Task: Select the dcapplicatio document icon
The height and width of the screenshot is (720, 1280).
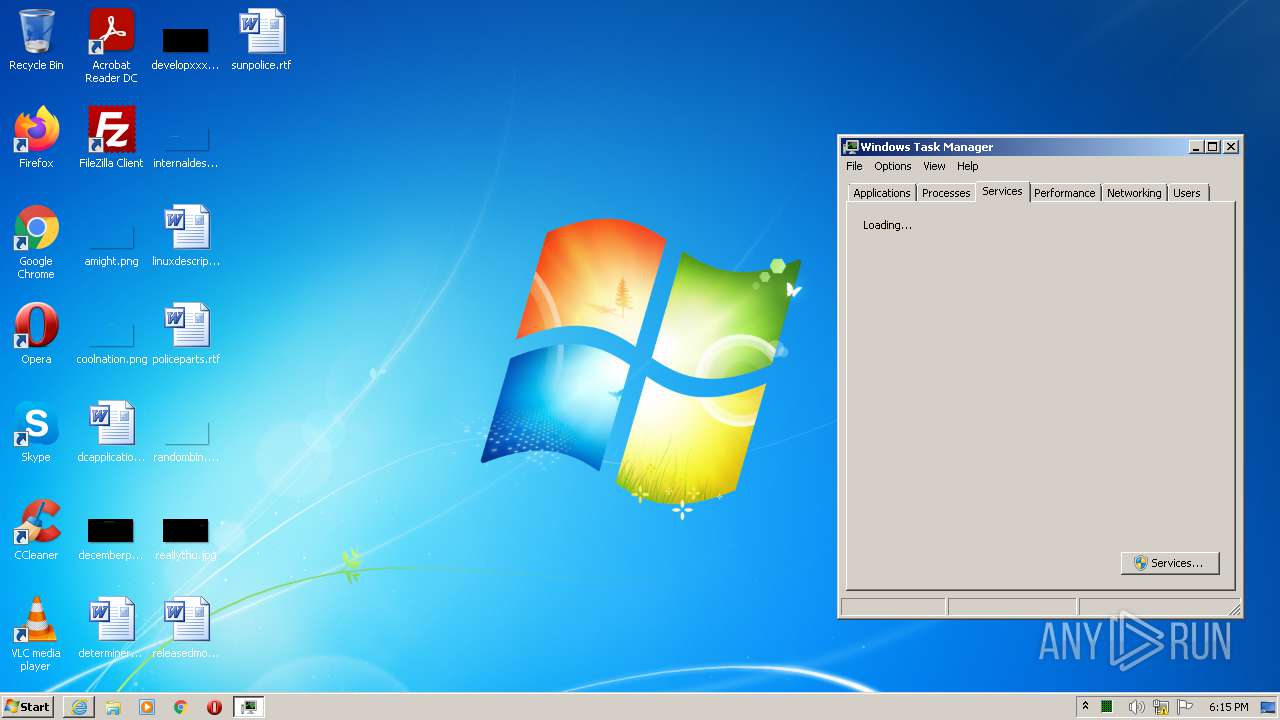Action: (111, 432)
